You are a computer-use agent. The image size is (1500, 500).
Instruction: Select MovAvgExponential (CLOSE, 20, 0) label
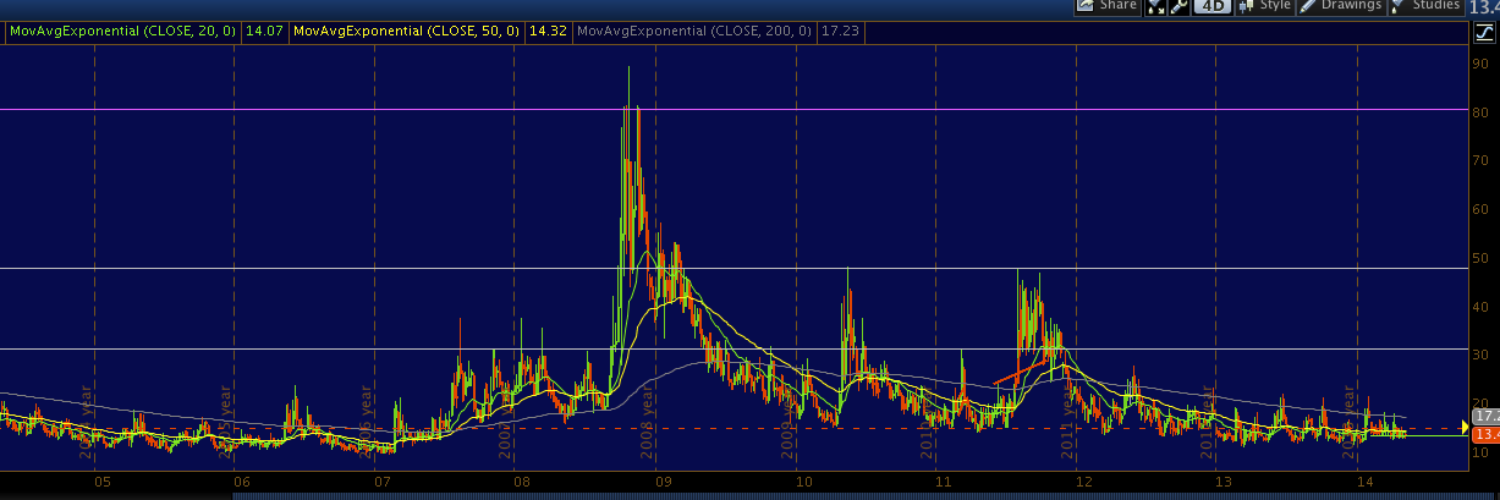click(122, 31)
